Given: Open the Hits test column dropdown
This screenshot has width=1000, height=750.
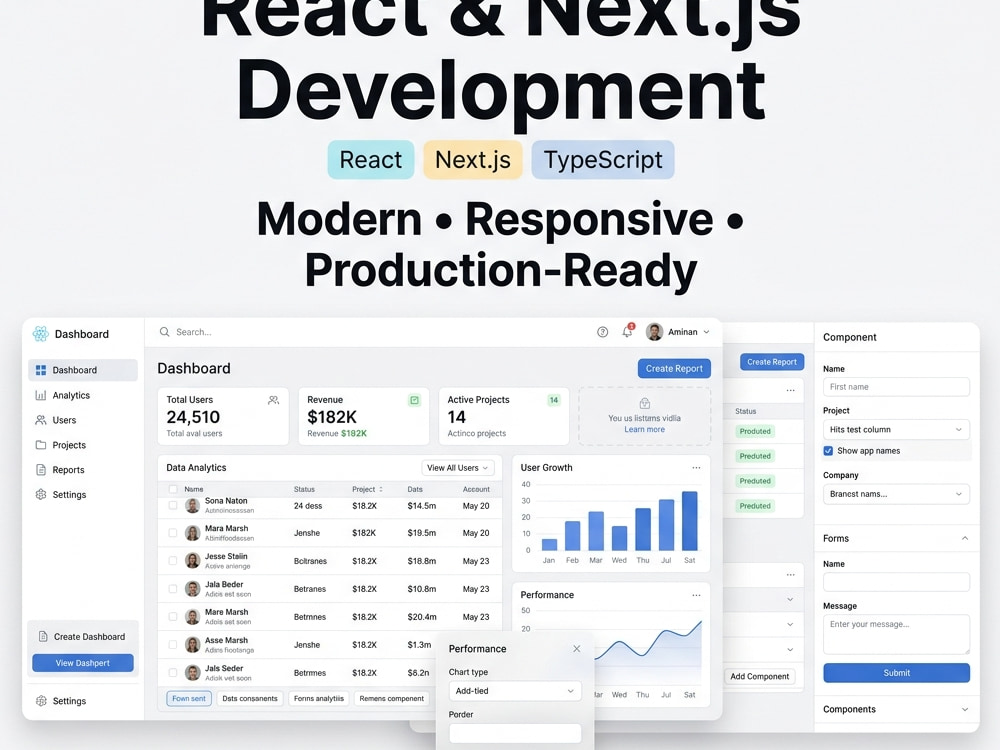Looking at the screenshot, I should pos(896,430).
